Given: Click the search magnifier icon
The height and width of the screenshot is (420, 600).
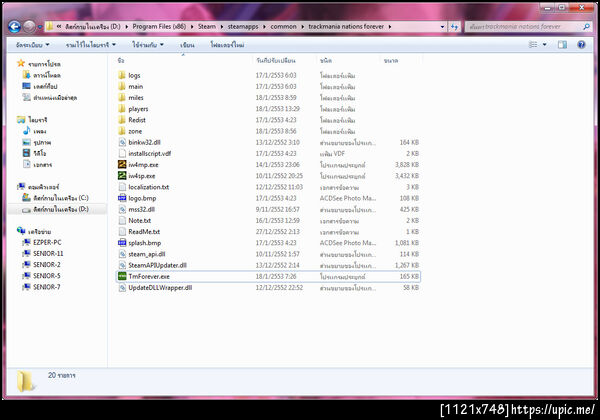Looking at the screenshot, I should point(586,27).
